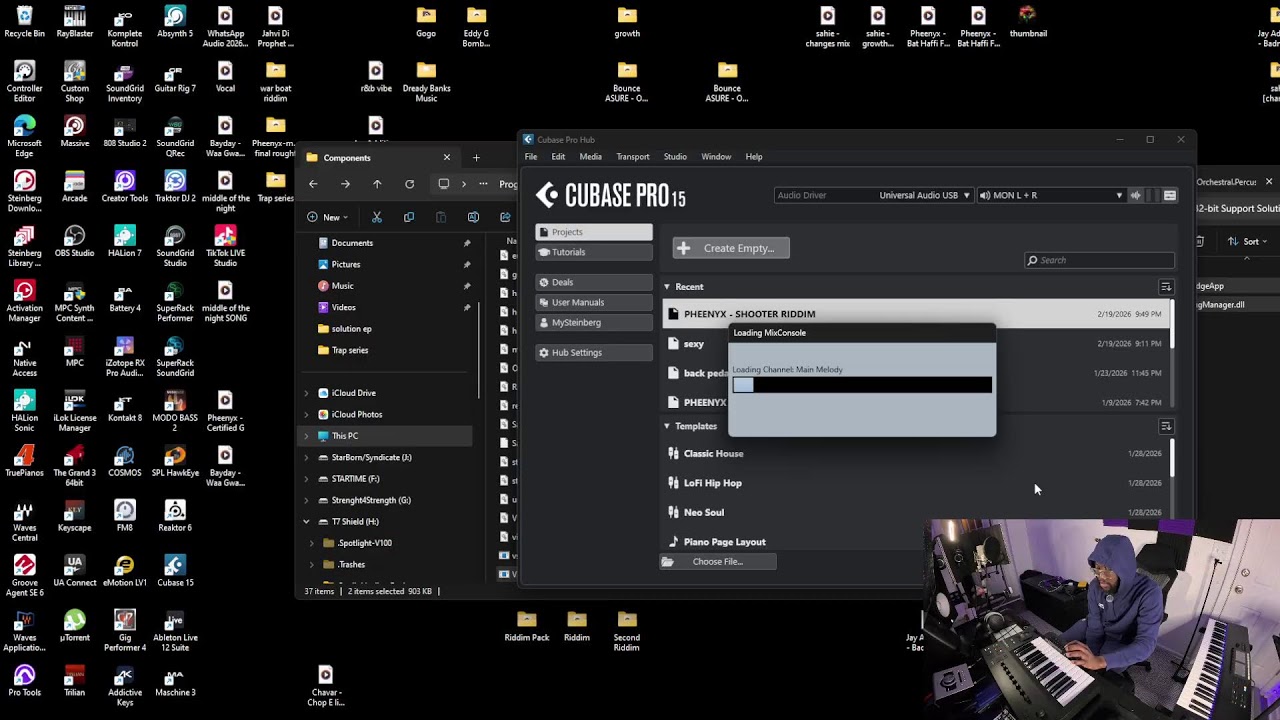This screenshot has height=720, width=1280.
Task: Click the Rename icon in Explorer toolbar
Action: pos(473,217)
